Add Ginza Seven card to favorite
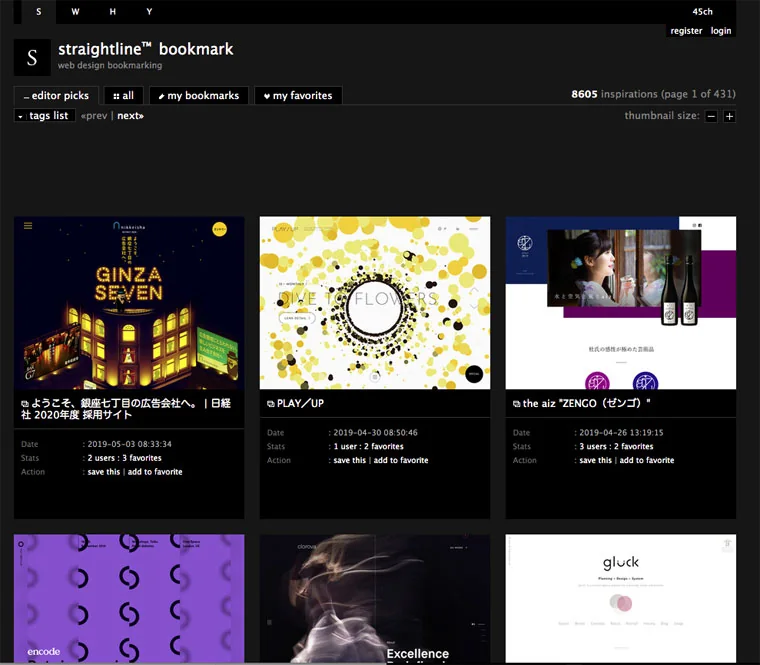The height and width of the screenshot is (665, 760). coord(155,472)
